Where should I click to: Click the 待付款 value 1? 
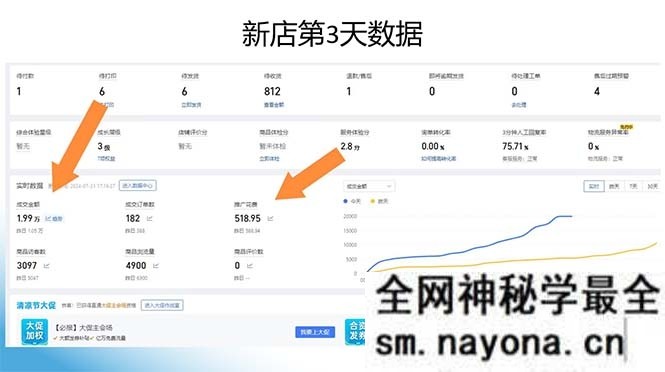click(19, 91)
